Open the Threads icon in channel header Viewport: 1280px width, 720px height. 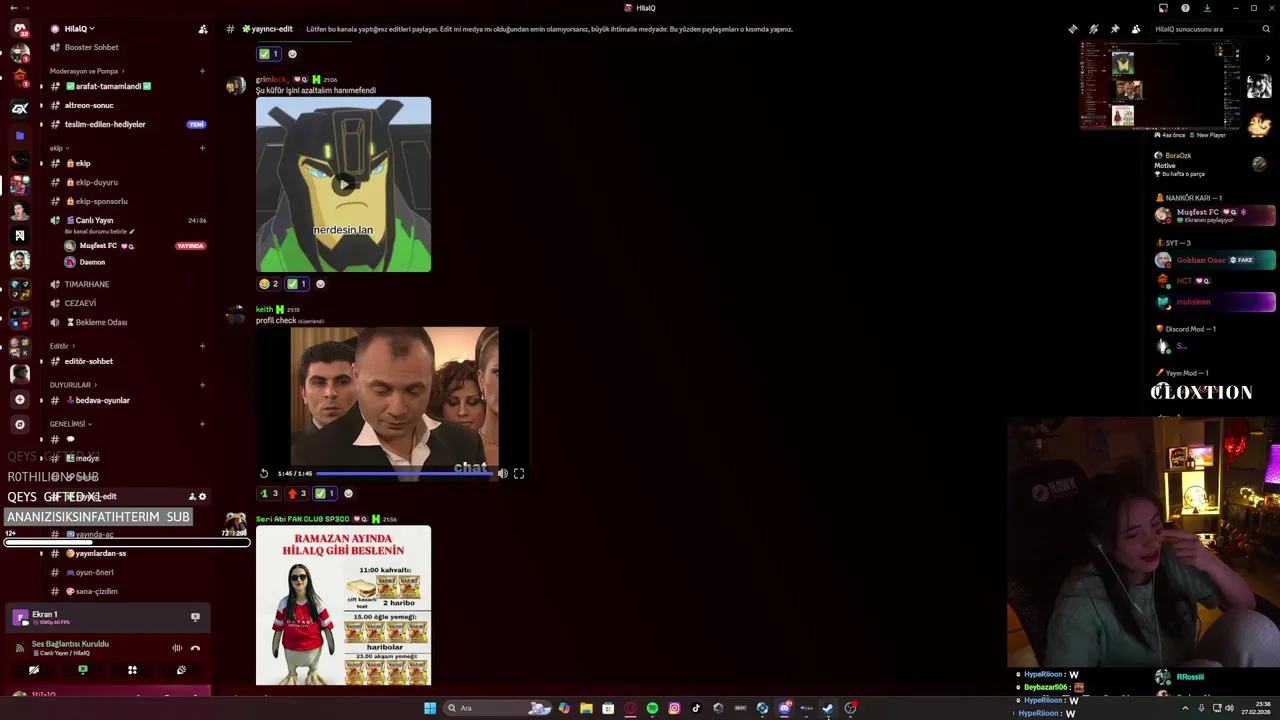coord(1073,29)
